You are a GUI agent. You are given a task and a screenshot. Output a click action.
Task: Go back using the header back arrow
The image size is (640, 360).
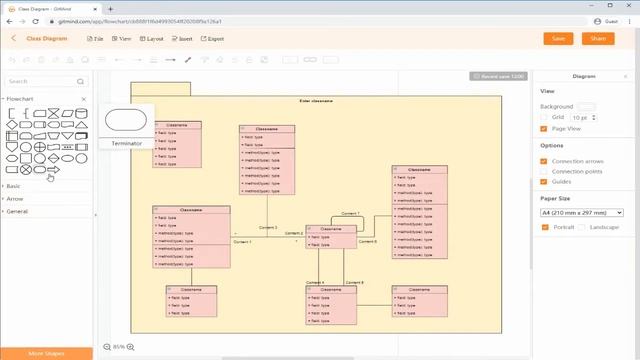[13, 38]
